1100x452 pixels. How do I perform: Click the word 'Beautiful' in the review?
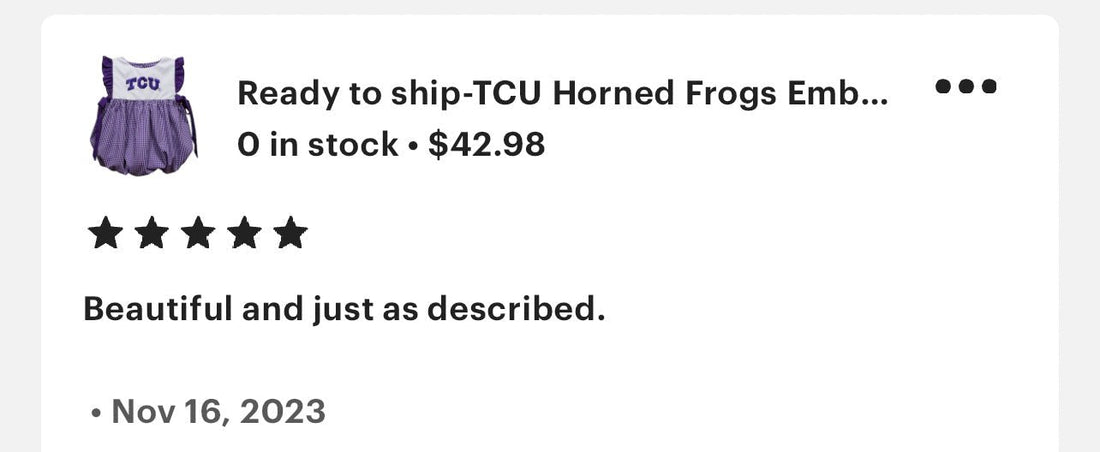tap(158, 307)
